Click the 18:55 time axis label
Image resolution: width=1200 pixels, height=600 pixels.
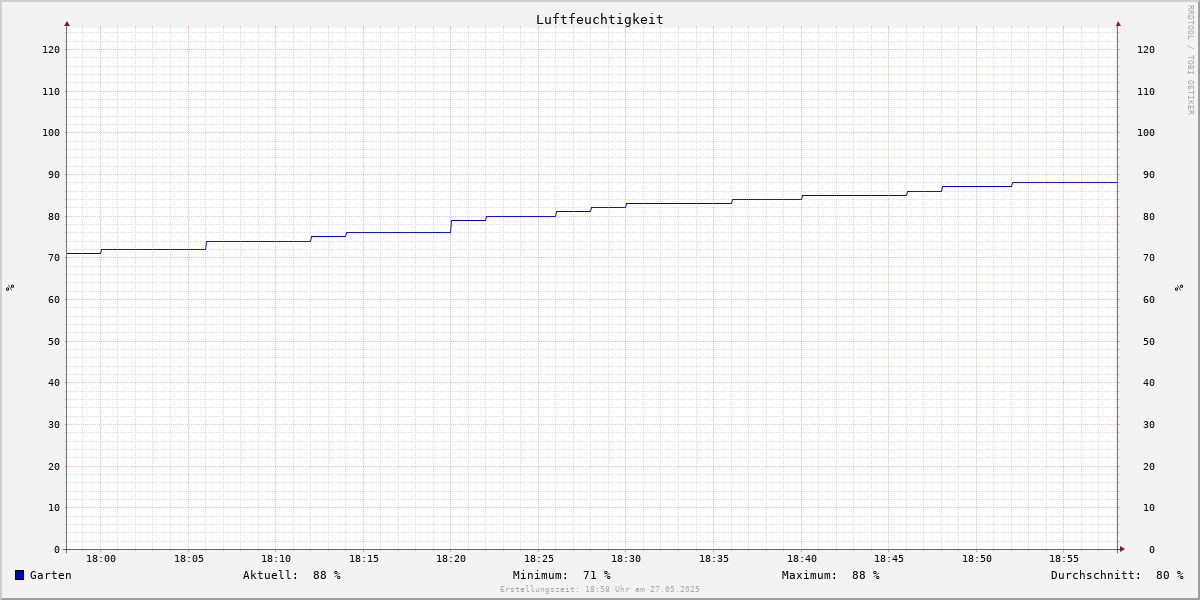(x=1064, y=559)
